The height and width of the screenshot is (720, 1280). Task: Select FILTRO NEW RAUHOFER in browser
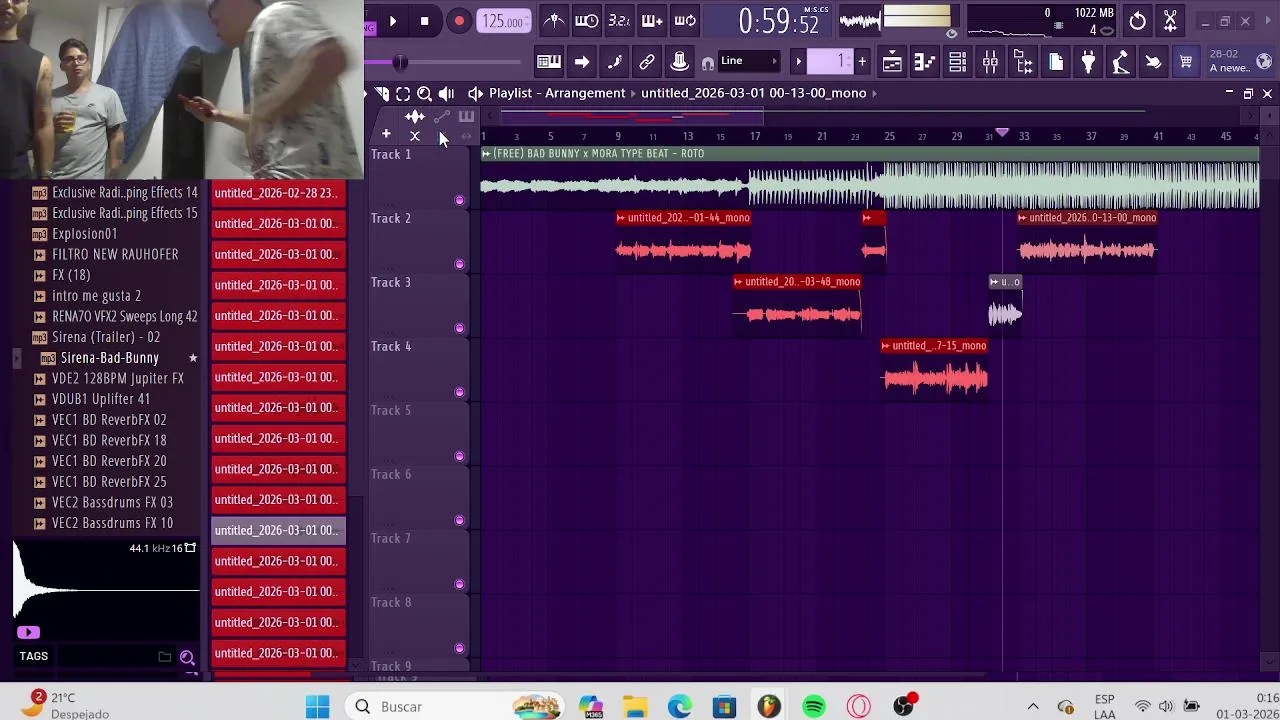click(x=115, y=254)
